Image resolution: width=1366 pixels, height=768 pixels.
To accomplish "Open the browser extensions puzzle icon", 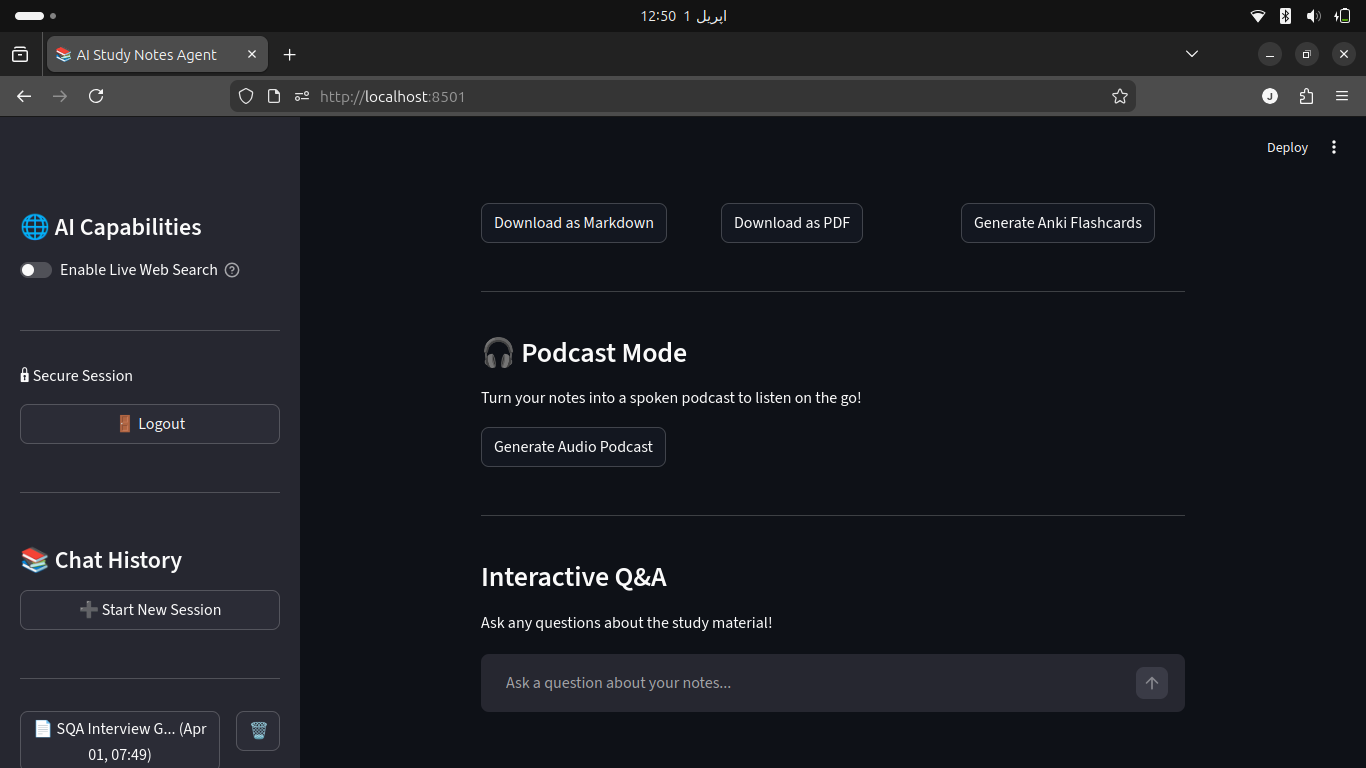I will [x=1306, y=96].
